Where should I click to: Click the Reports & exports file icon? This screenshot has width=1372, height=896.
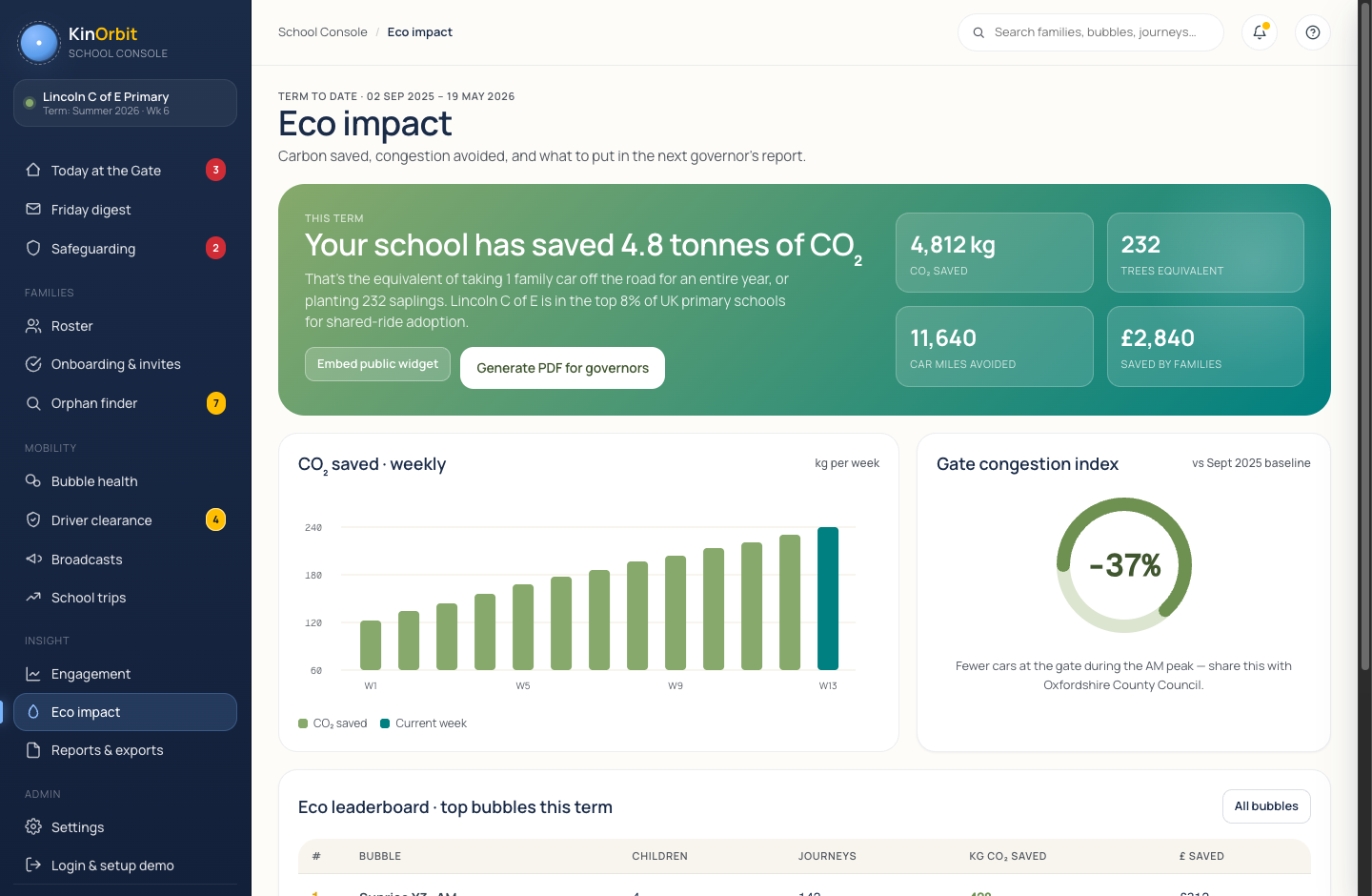(x=33, y=750)
